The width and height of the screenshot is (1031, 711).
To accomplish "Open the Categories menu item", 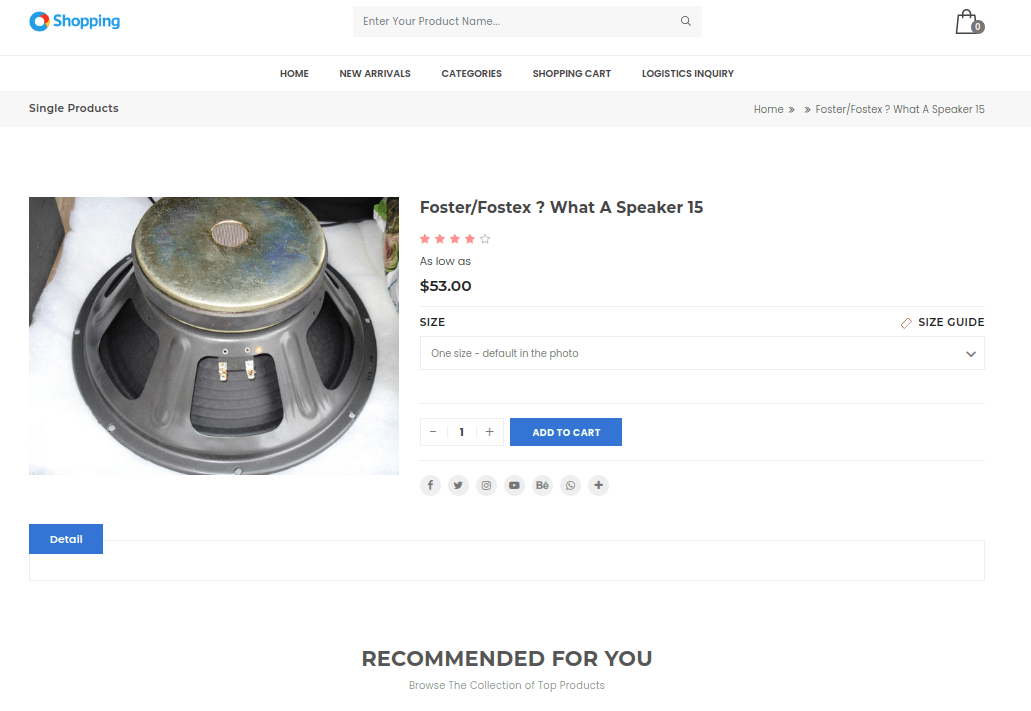I will click(471, 74).
